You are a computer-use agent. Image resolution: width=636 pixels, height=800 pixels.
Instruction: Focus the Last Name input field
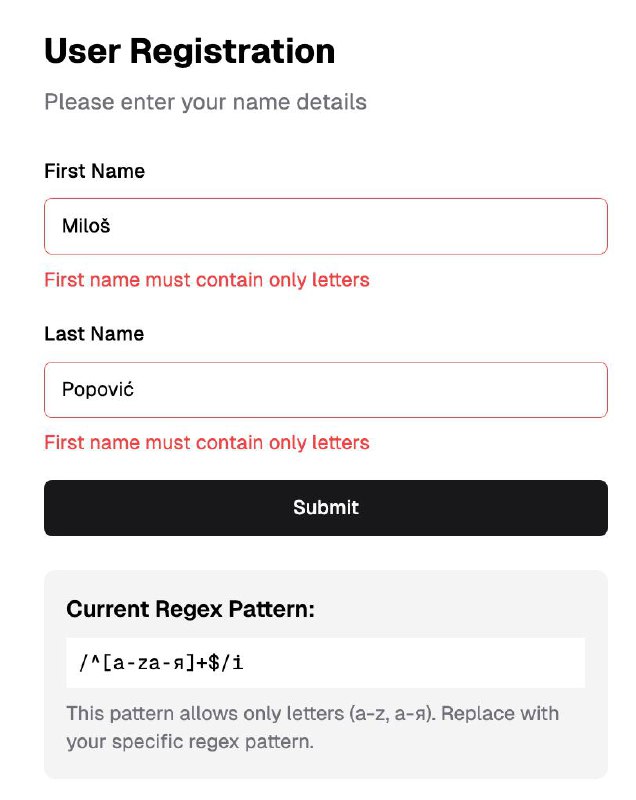(325, 390)
